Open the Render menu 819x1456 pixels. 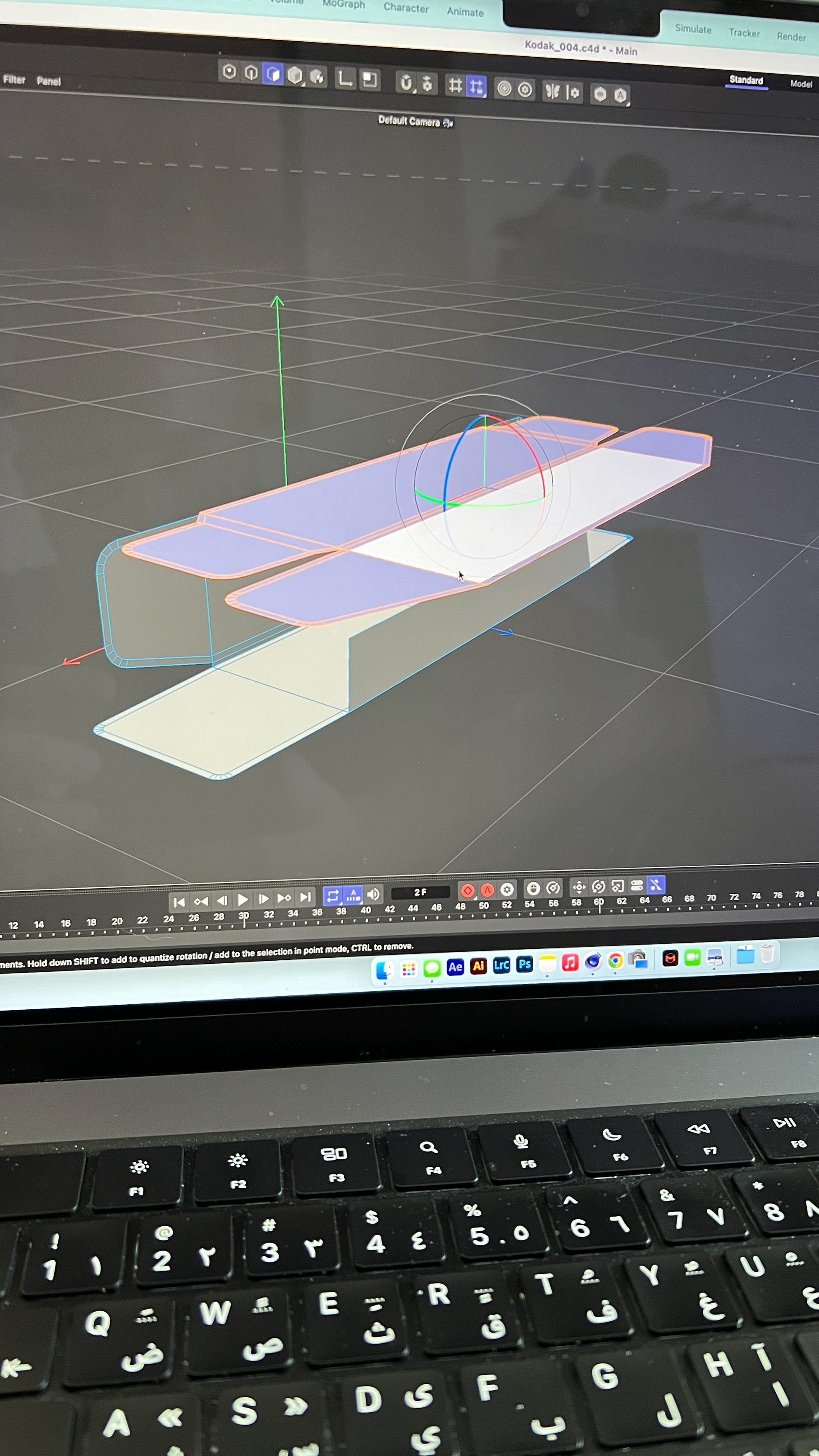(x=791, y=37)
